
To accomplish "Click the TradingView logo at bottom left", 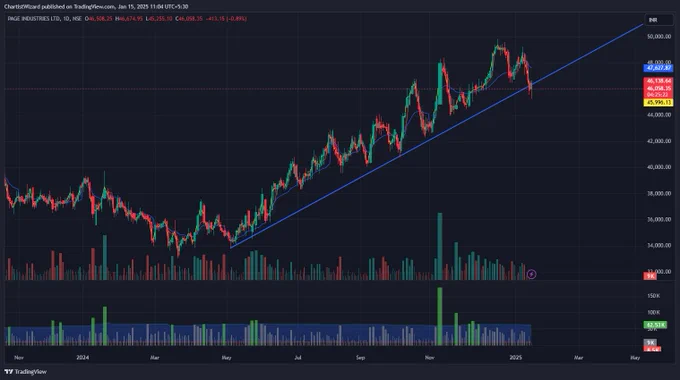I will pos(25,372).
